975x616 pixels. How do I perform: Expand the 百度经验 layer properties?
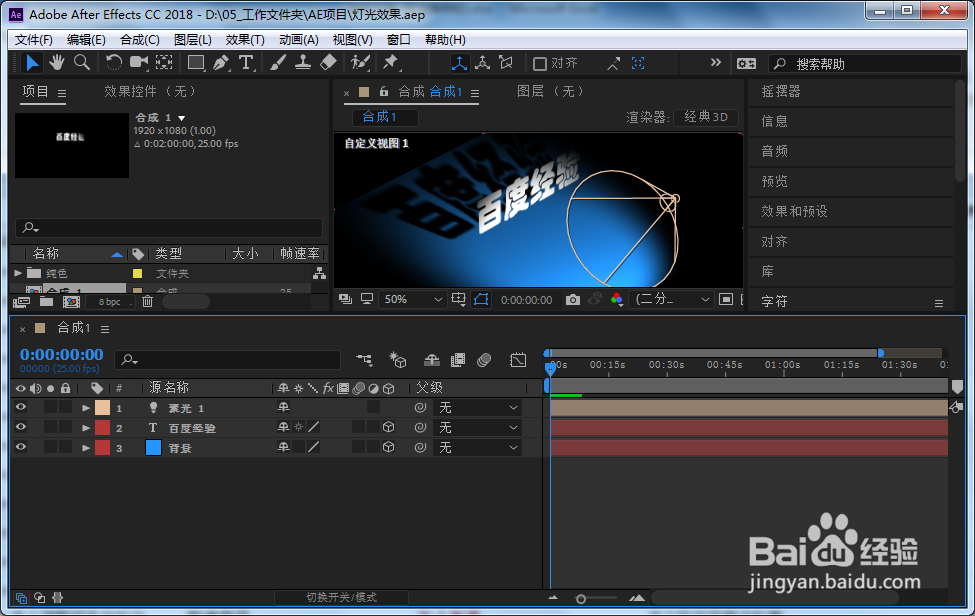[x=86, y=428]
